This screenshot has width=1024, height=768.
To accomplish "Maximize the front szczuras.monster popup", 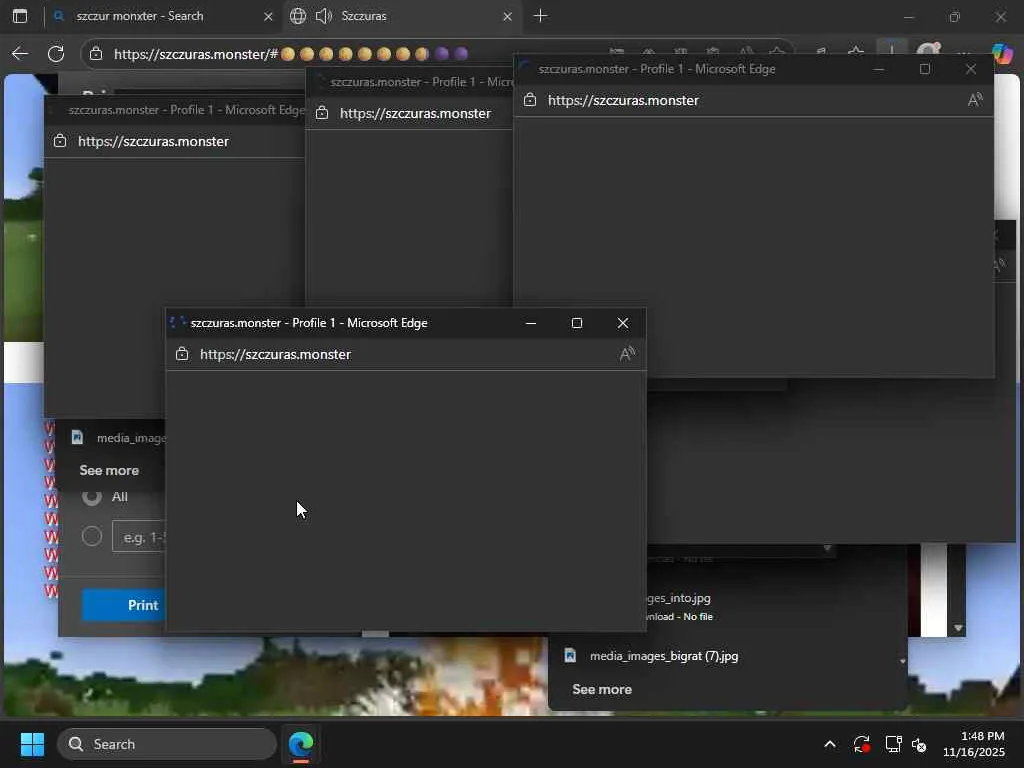I will click(577, 323).
